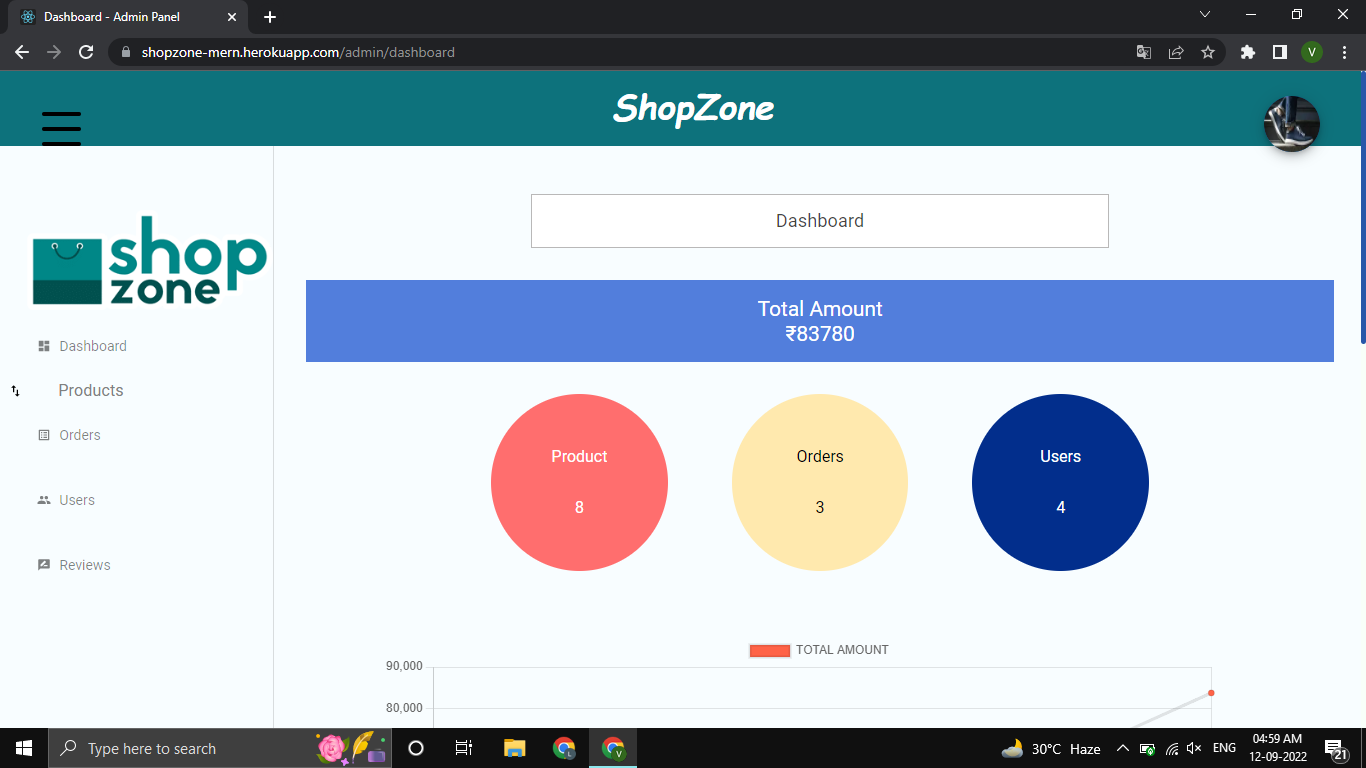Open Reviews from the sidebar

(86, 565)
